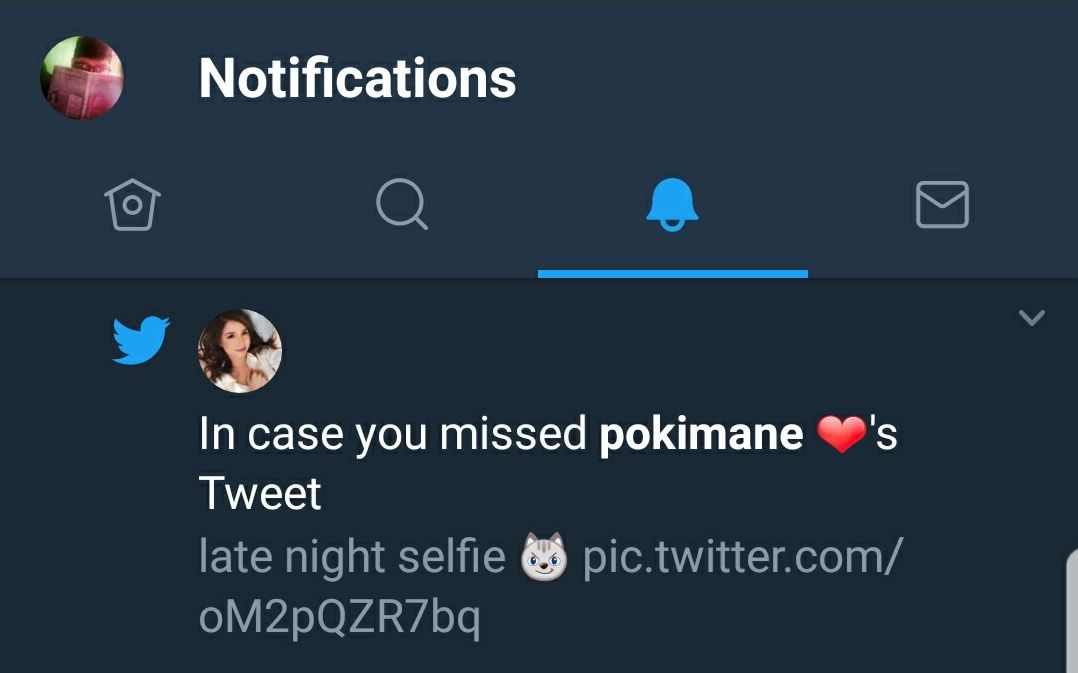Open the Direct Messages envelope icon
This screenshot has height=673, width=1078.
click(941, 204)
